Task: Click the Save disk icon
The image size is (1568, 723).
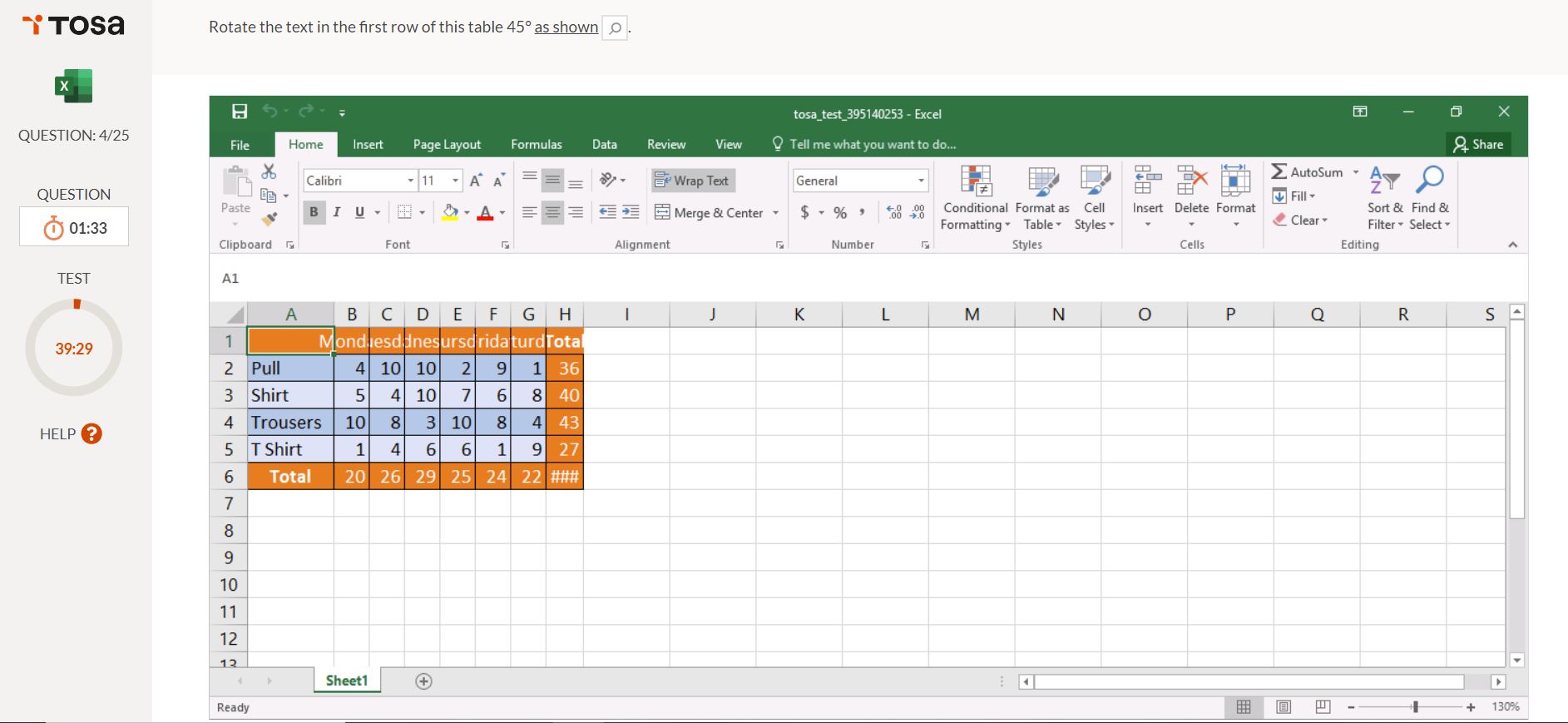Action: pyautogui.click(x=240, y=112)
